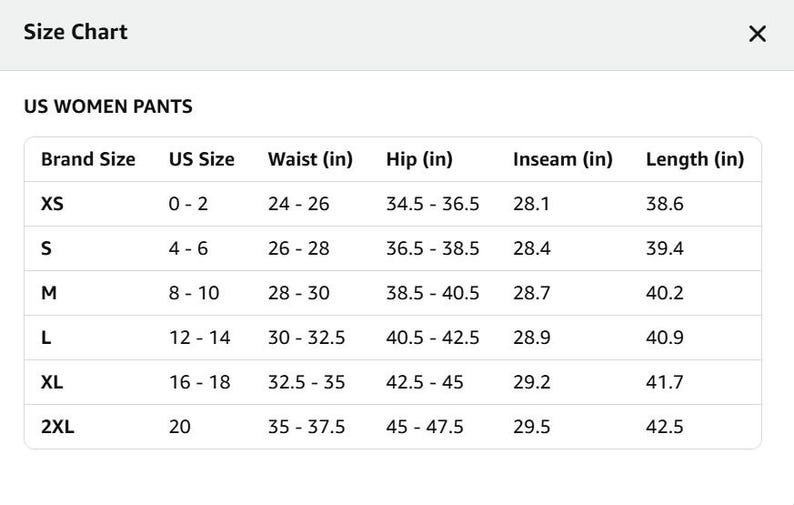Click the 38.6 length value

[x=664, y=204]
